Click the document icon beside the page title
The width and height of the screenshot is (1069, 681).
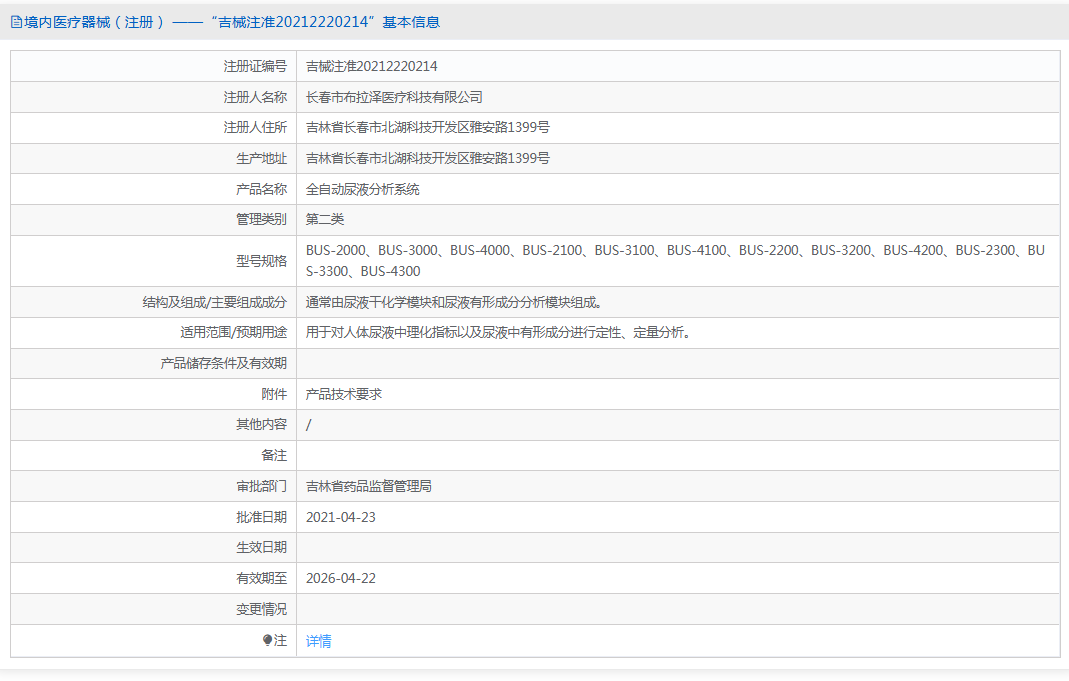pos(16,22)
